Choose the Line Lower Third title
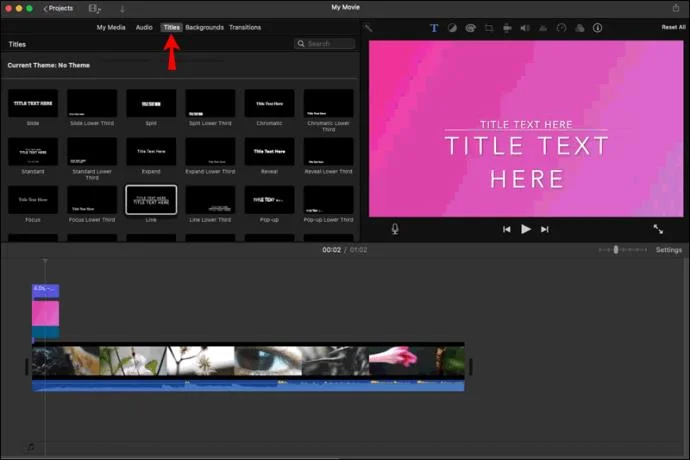The width and height of the screenshot is (690, 460). pos(210,199)
